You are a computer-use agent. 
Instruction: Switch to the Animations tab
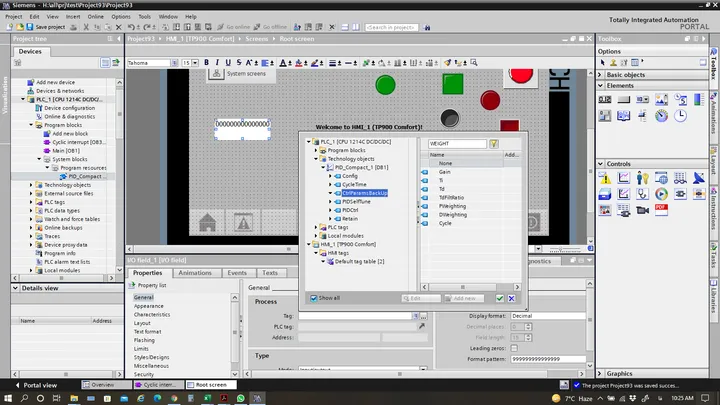(x=195, y=273)
